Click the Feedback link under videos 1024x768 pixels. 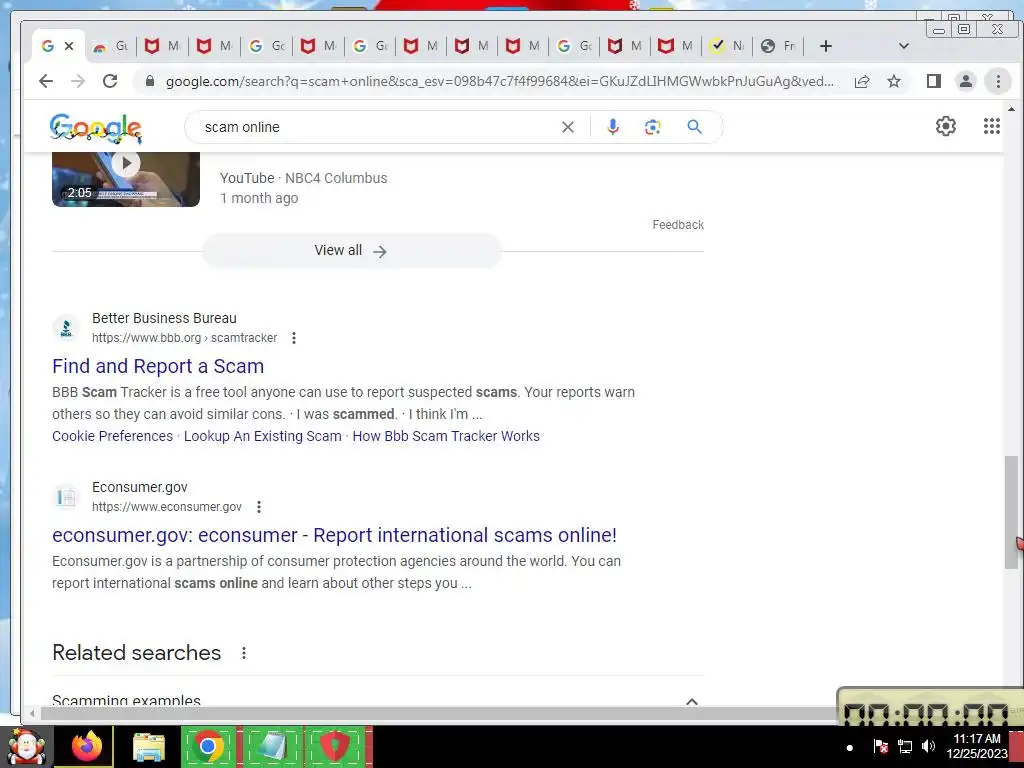[678, 225]
